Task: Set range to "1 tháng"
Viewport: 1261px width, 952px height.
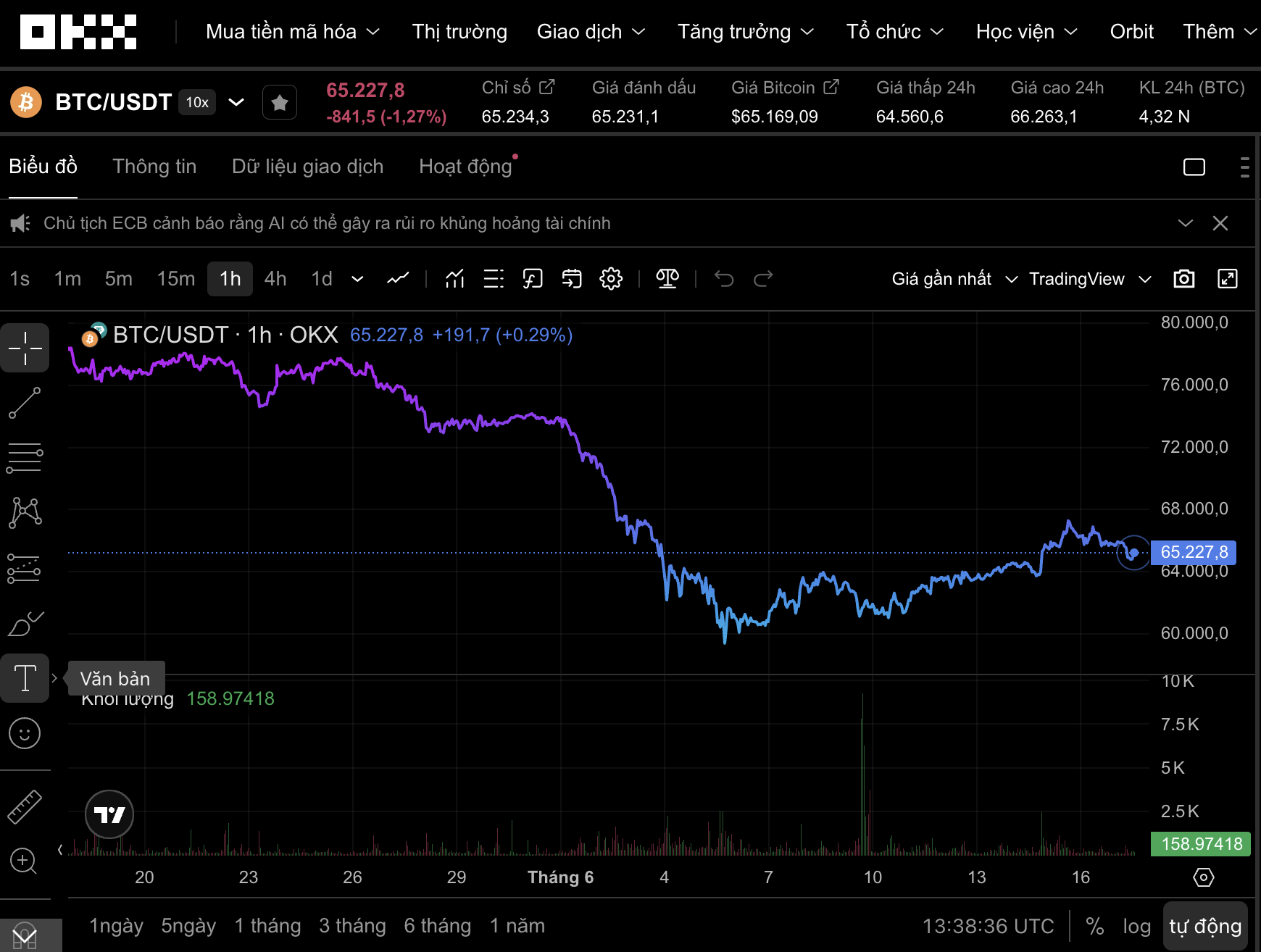Action: (x=267, y=926)
